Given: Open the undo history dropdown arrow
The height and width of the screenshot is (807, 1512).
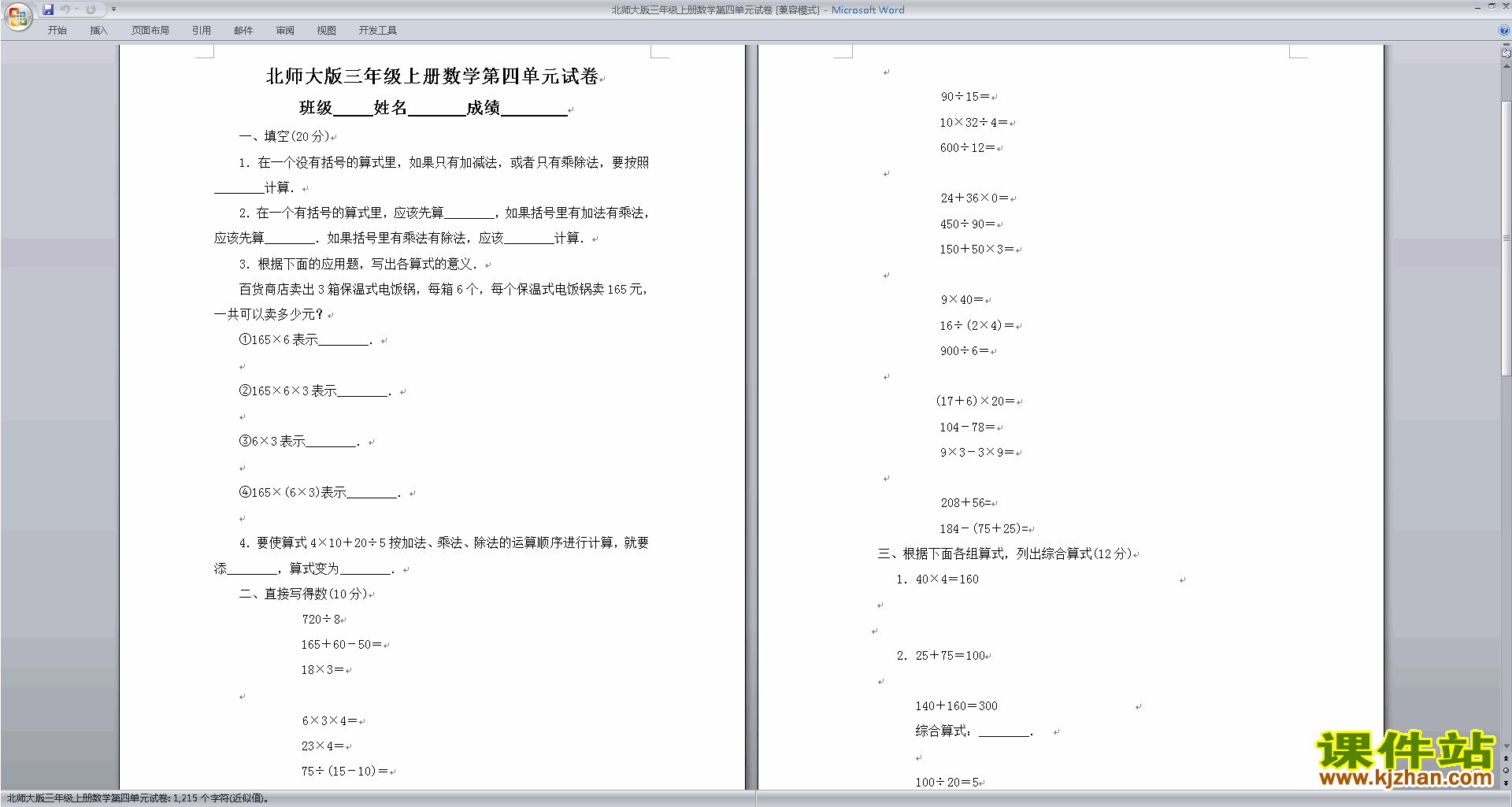Looking at the screenshot, I should tap(77, 9).
